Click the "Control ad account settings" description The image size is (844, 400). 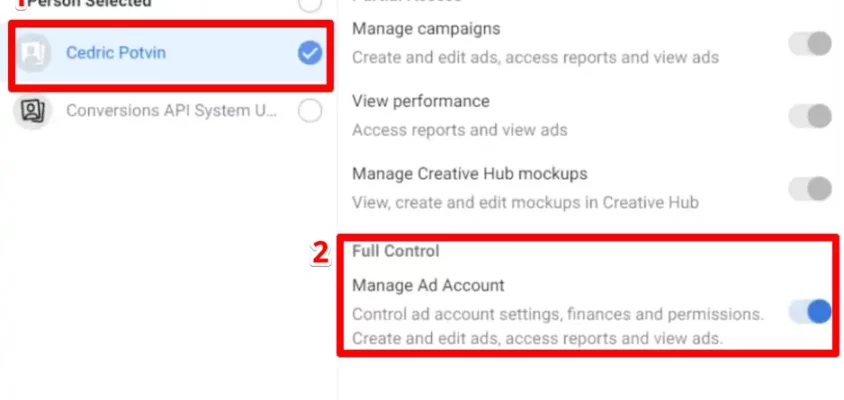[x=557, y=314]
